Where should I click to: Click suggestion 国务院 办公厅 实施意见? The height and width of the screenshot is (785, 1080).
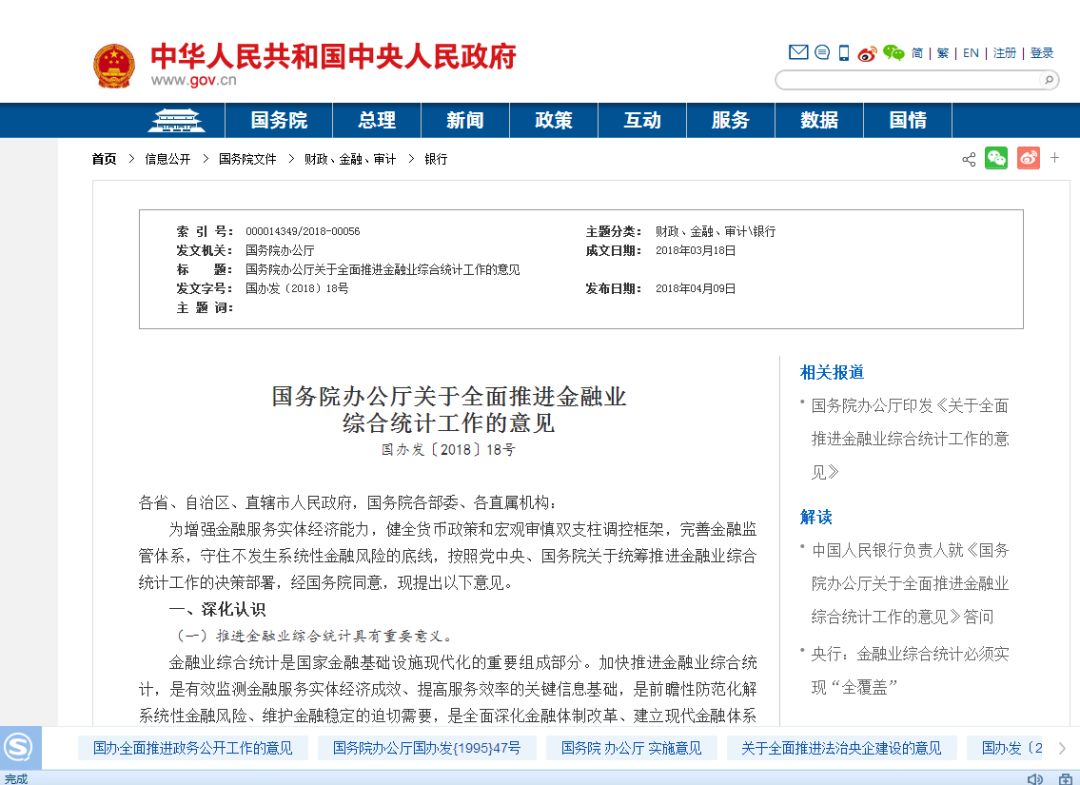pos(632,748)
